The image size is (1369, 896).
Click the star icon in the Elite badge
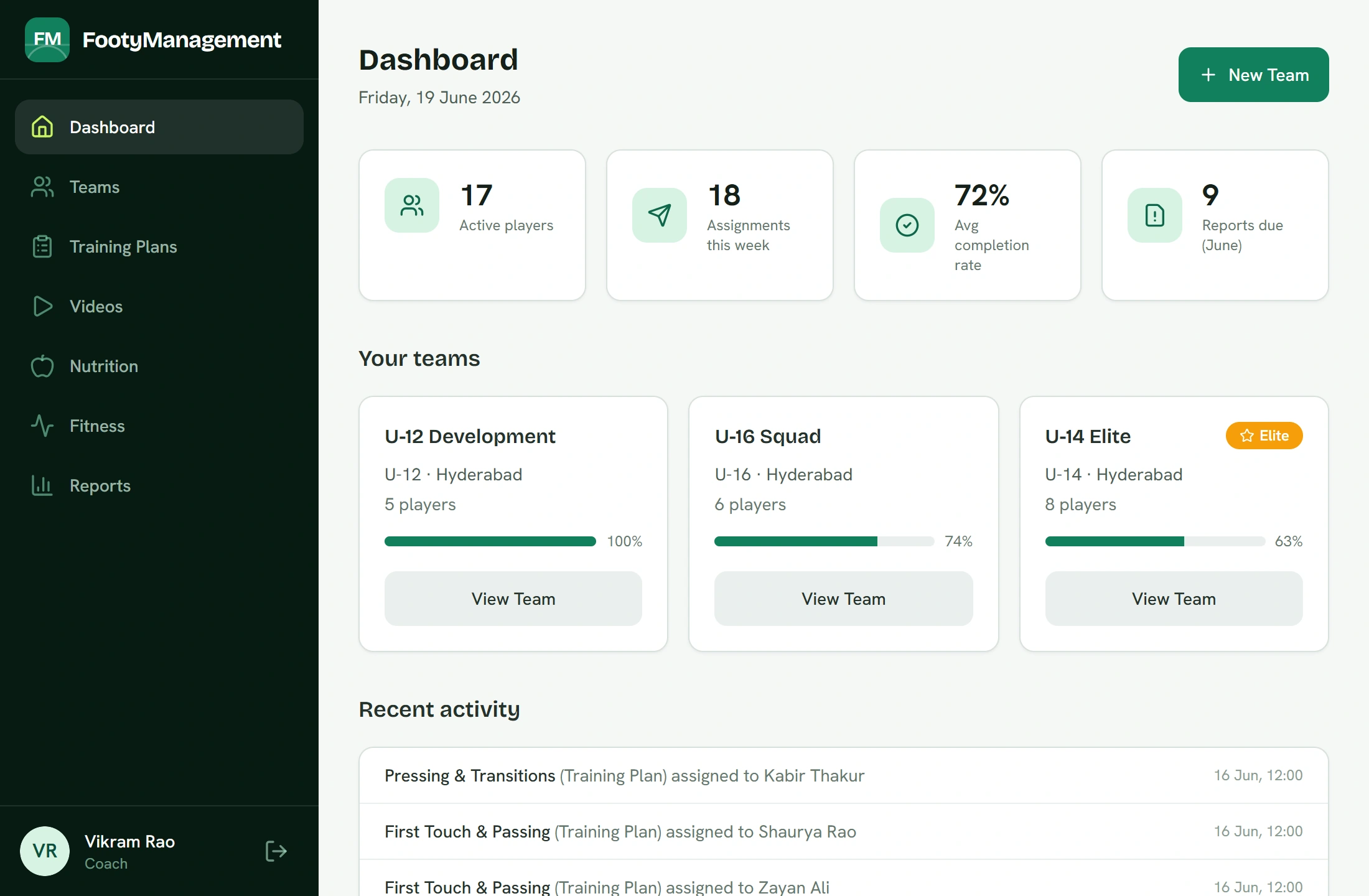coord(1247,436)
